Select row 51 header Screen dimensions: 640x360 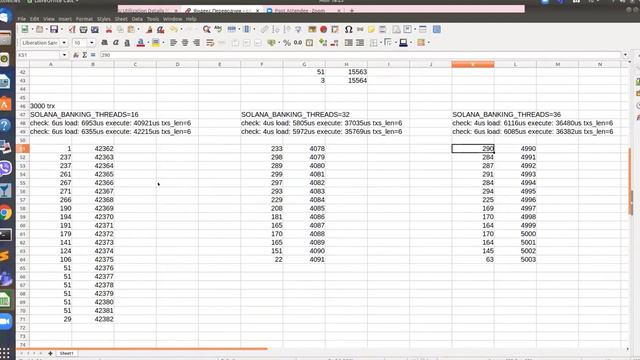22,149
